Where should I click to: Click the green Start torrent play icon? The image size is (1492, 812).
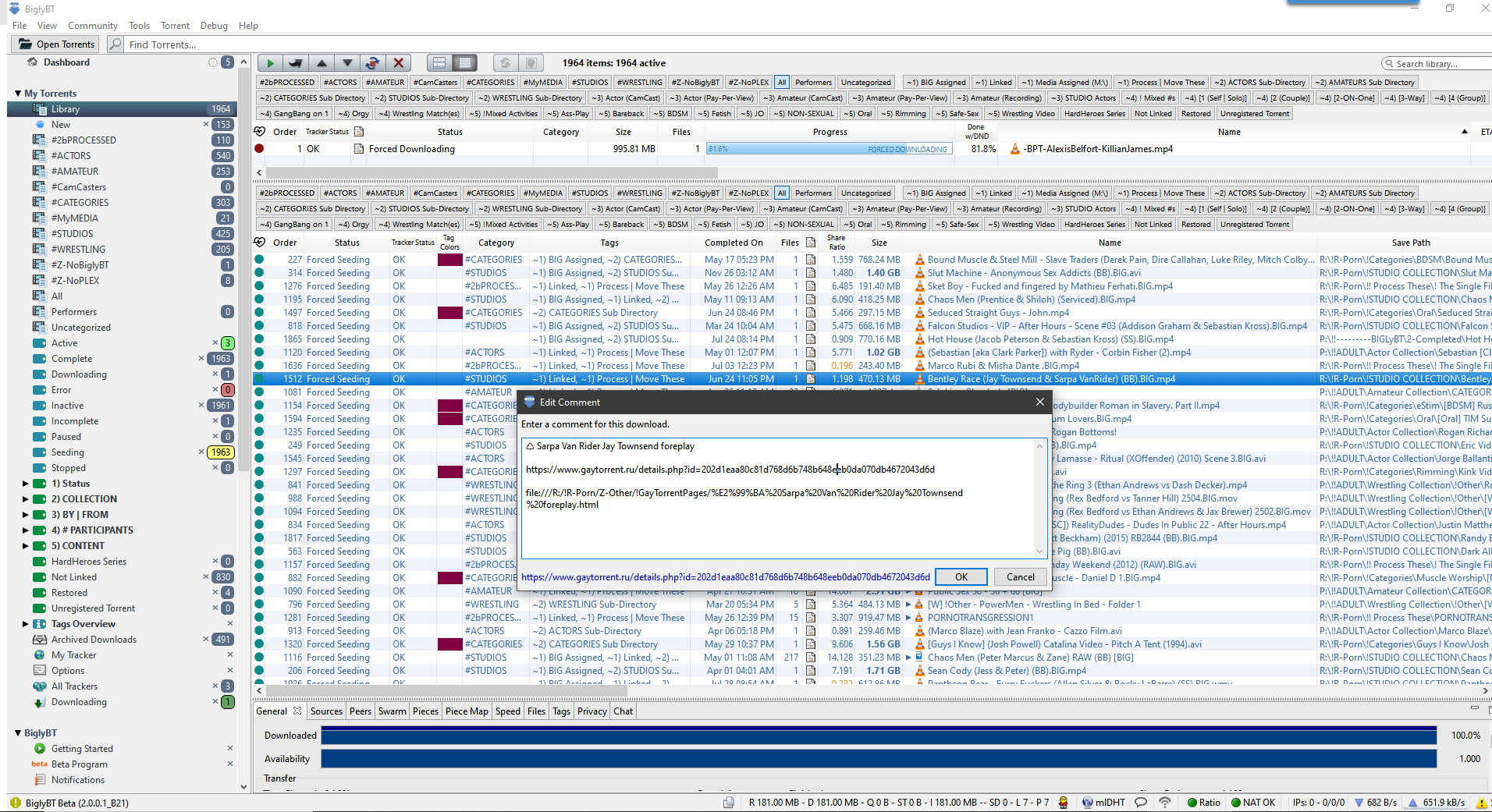[x=270, y=63]
